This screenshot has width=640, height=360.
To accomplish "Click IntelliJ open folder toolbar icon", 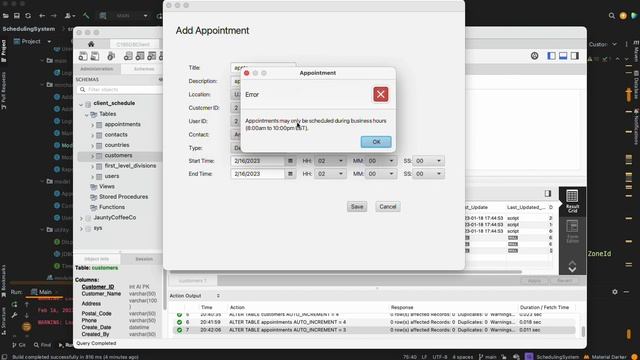I will point(5,16).
